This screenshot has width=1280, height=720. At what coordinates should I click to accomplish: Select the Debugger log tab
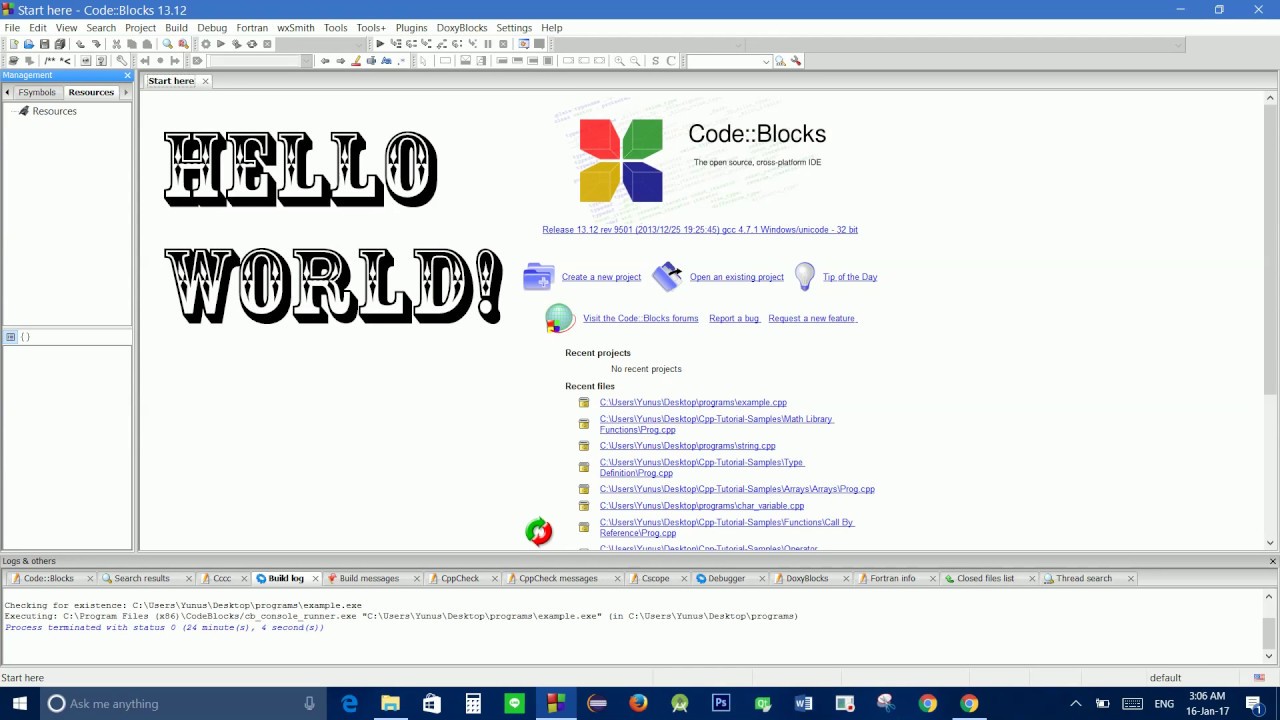[726, 578]
